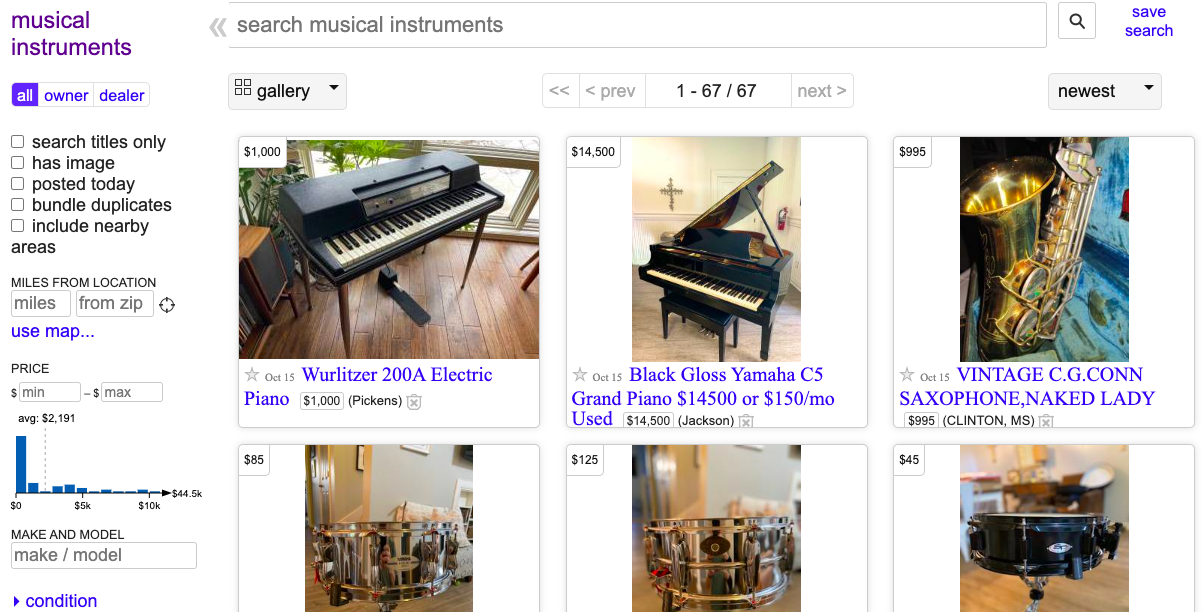Open the gallery view dropdown
The height and width of the screenshot is (612, 1204).
pos(287,91)
